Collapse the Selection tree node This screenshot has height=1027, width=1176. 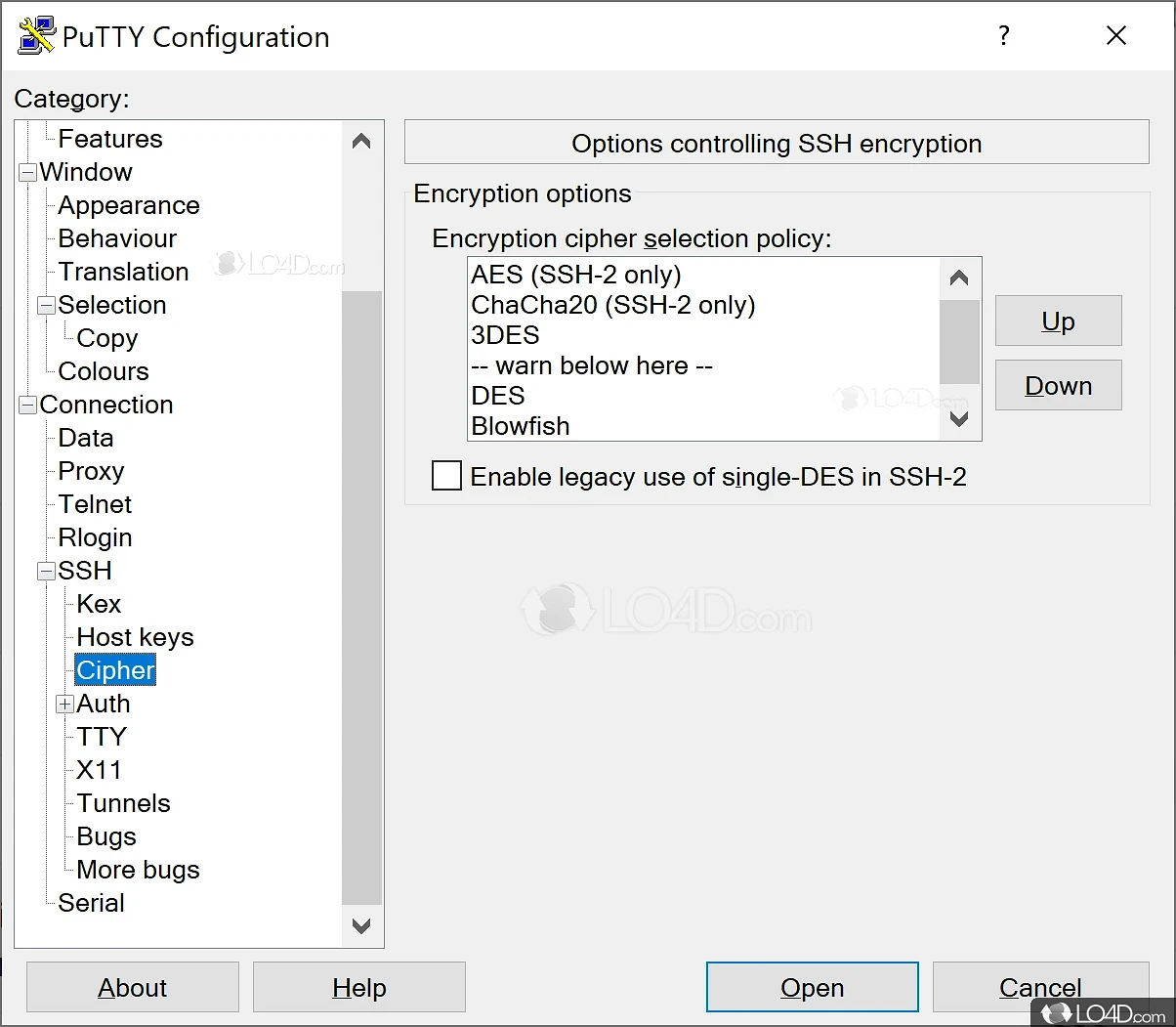pos(47,306)
